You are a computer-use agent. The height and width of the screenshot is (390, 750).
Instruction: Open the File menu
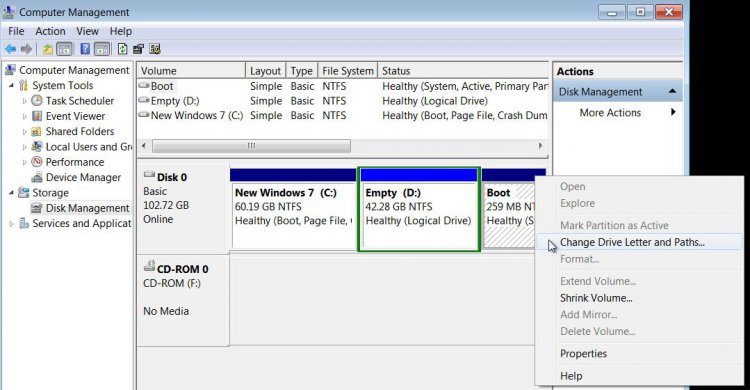(x=16, y=31)
